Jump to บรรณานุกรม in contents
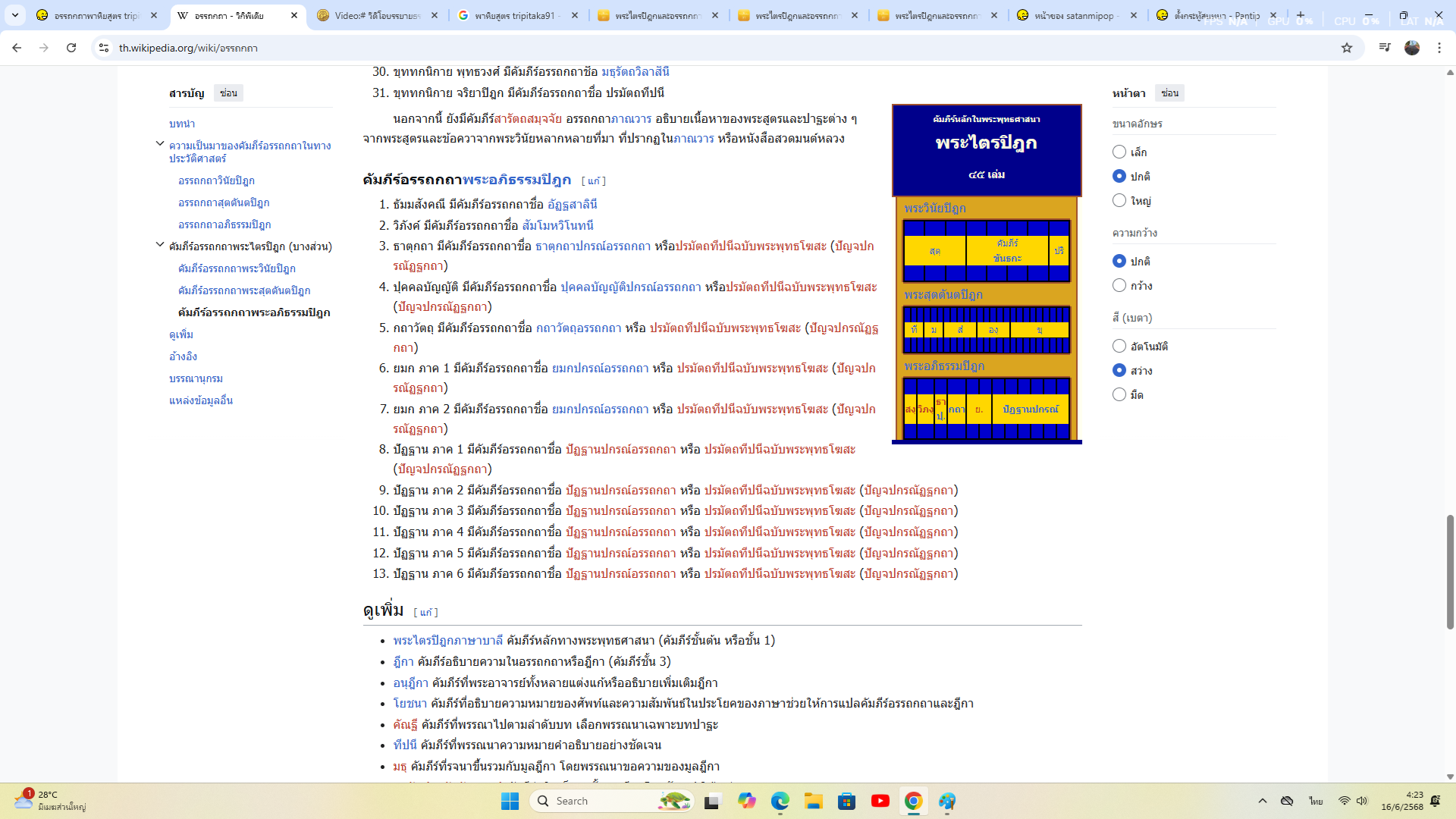The width and height of the screenshot is (1456, 819). (x=196, y=378)
